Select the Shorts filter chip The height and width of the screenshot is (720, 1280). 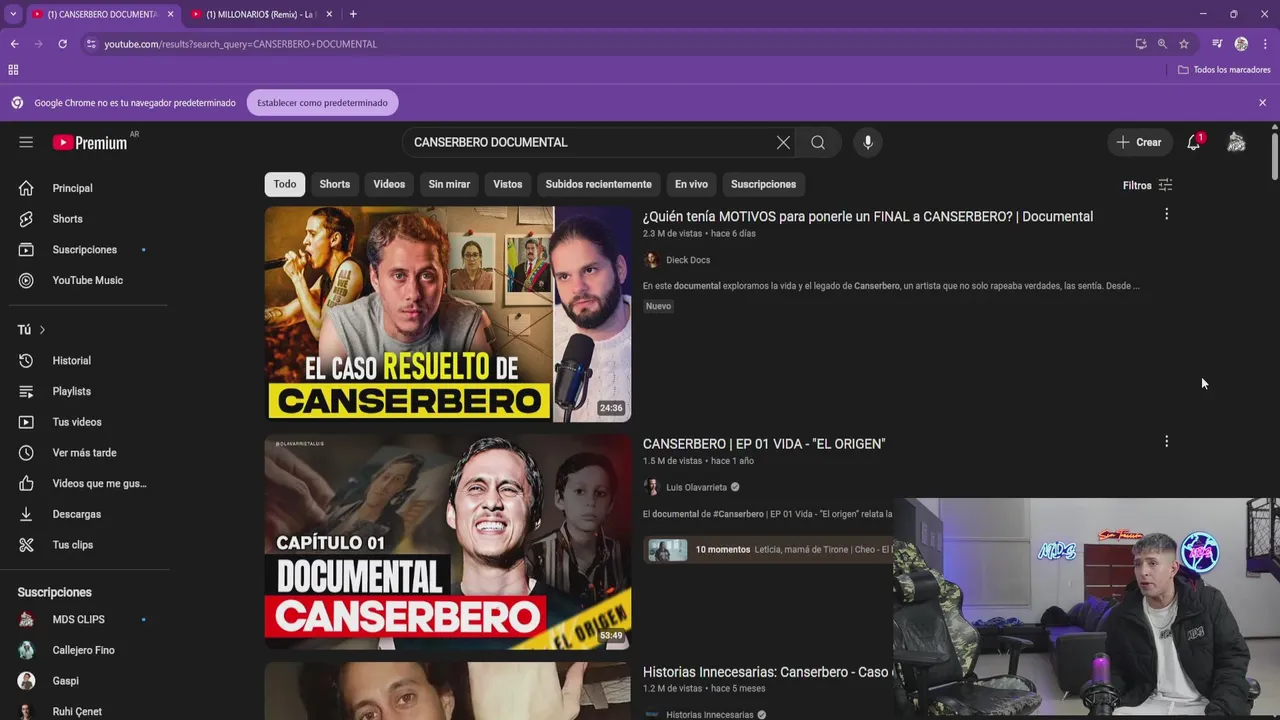[335, 184]
